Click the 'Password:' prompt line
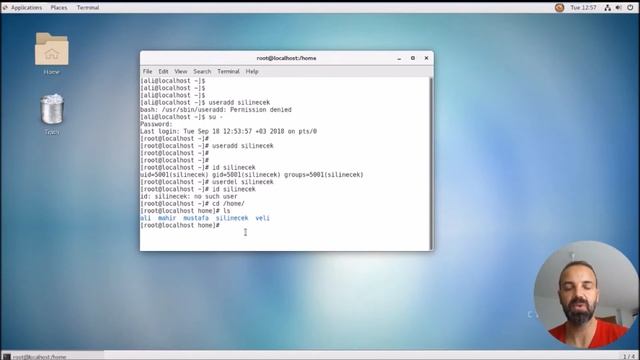640x360 pixels. [156, 124]
